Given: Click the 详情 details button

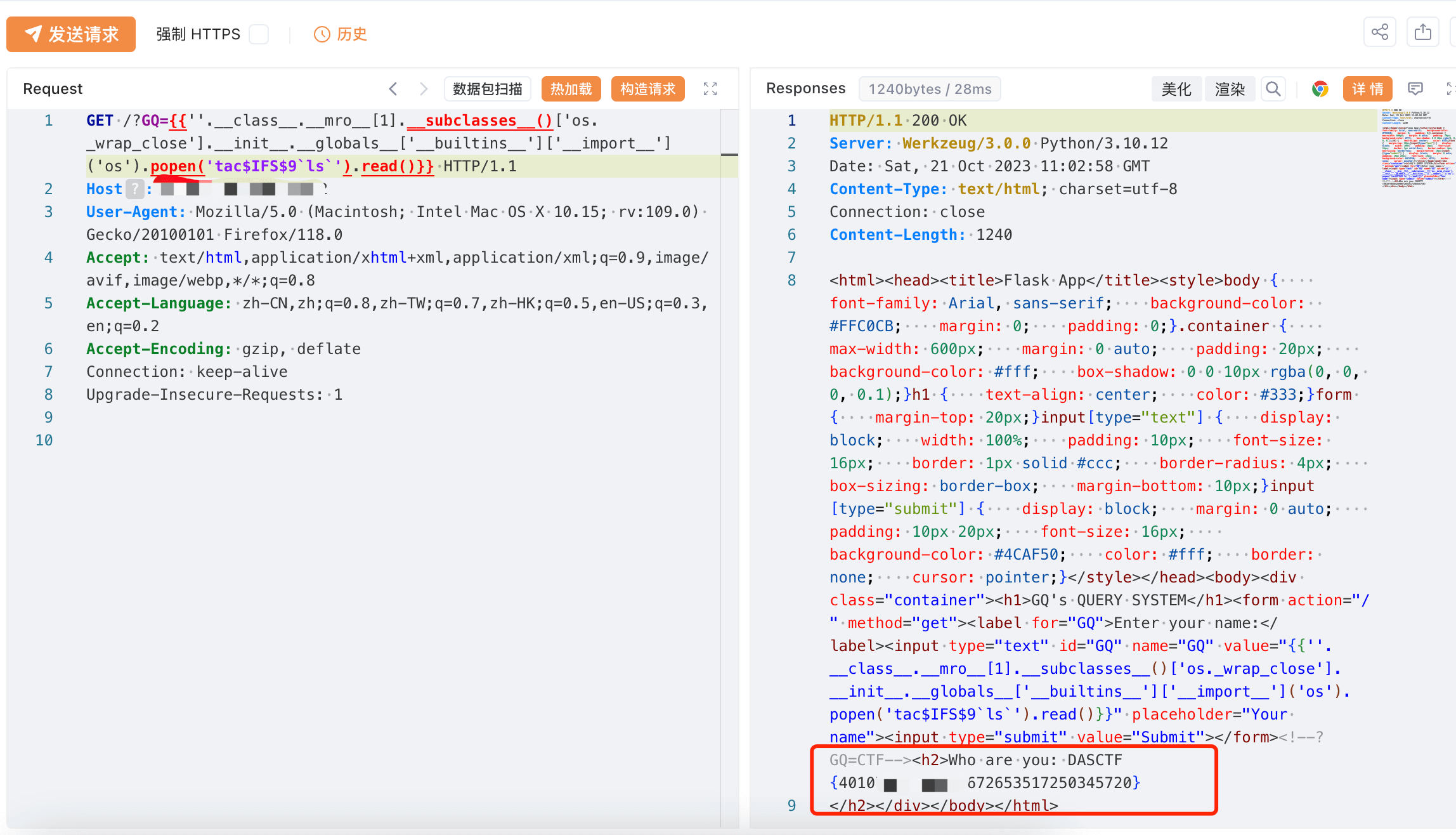Looking at the screenshot, I should point(1368,89).
